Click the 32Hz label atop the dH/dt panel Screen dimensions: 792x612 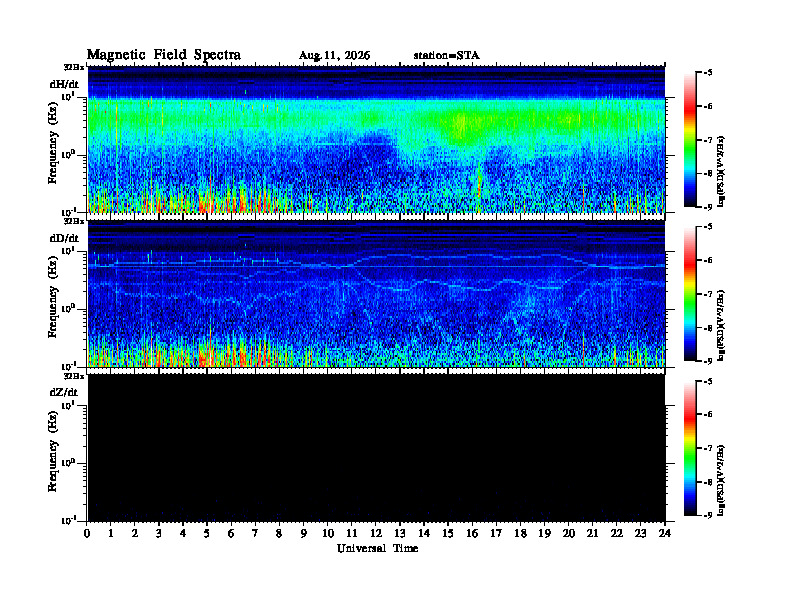pos(73,67)
